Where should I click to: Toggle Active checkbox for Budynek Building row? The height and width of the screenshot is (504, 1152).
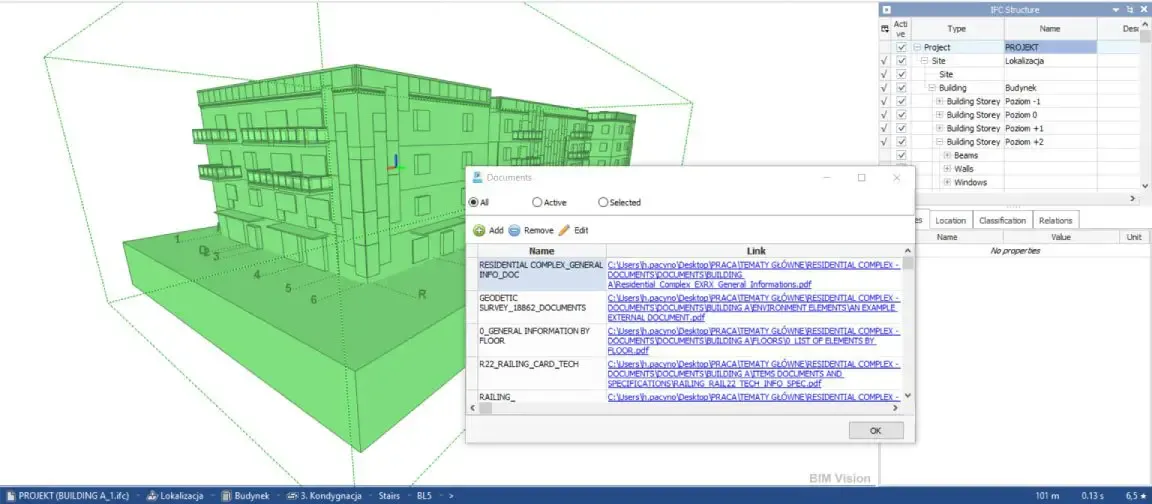(901, 87)
